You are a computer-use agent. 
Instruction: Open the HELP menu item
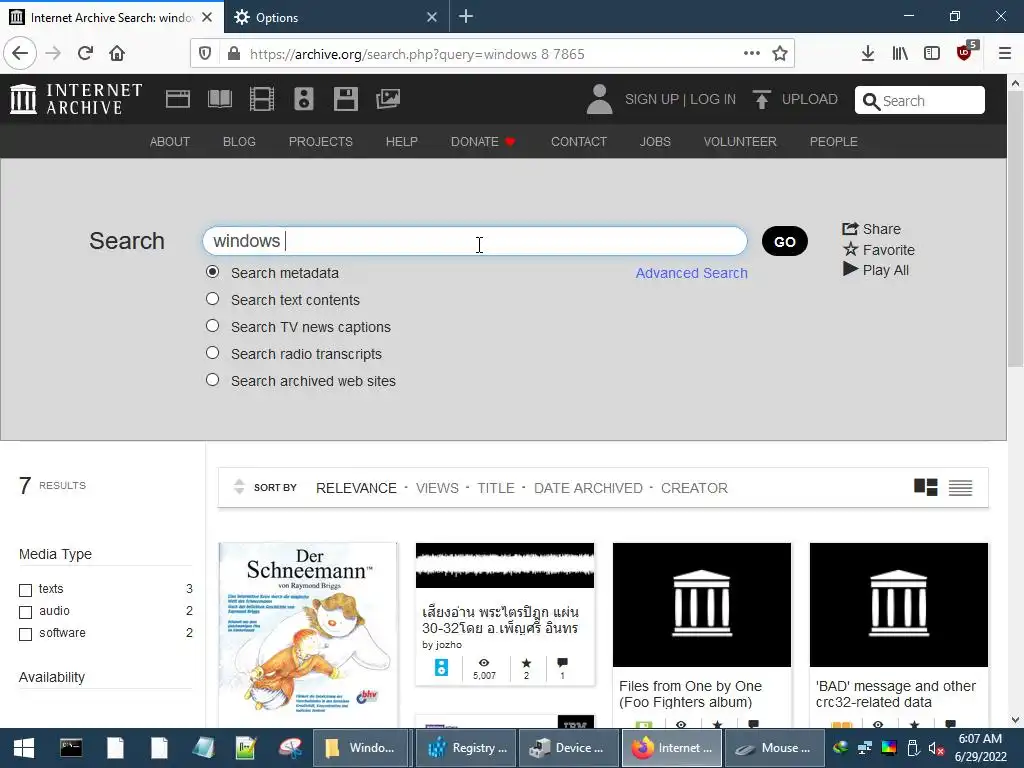(402, 141)
